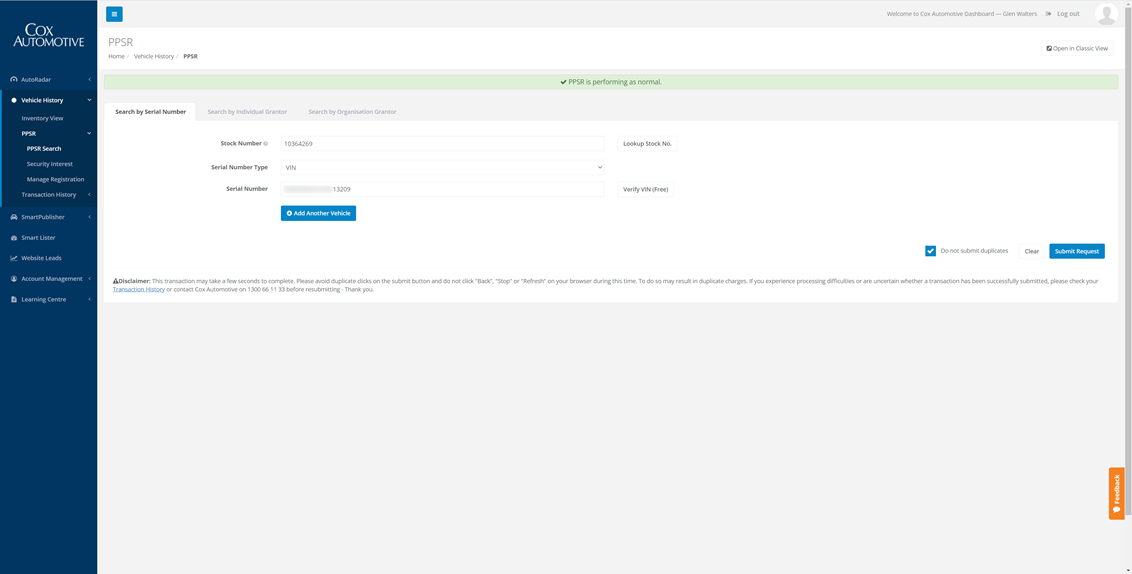This screenshot has width=1132, height=574.
Task: Open the user avatar profile icon
Action: click(1106, 14)
